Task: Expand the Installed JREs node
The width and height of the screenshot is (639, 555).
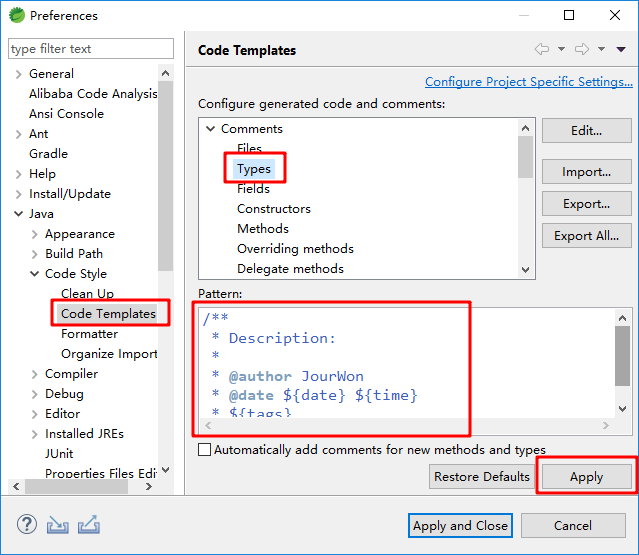Action: [x=35, y=434]
